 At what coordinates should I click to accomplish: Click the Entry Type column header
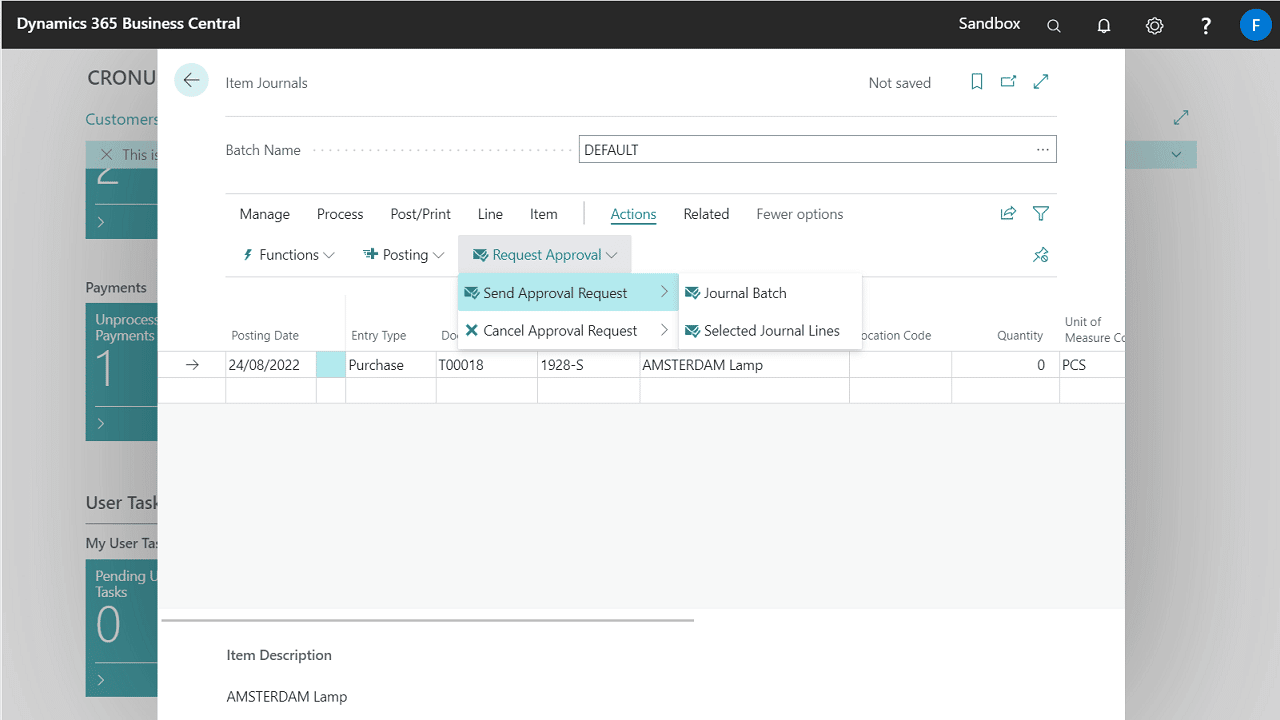click(x=378, y=336)
